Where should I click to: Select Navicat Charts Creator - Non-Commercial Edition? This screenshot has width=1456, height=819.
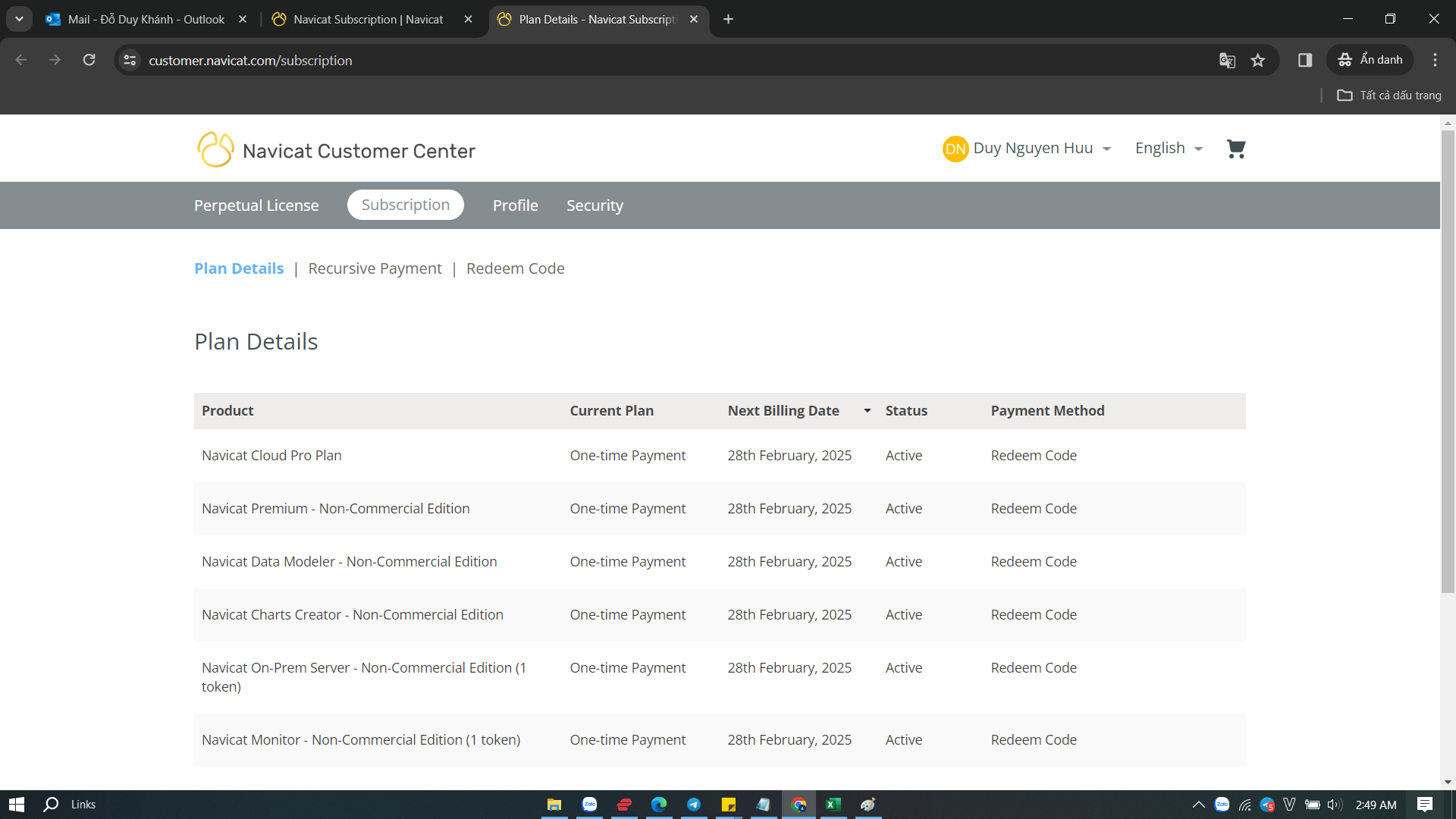[x=352, y=614]
